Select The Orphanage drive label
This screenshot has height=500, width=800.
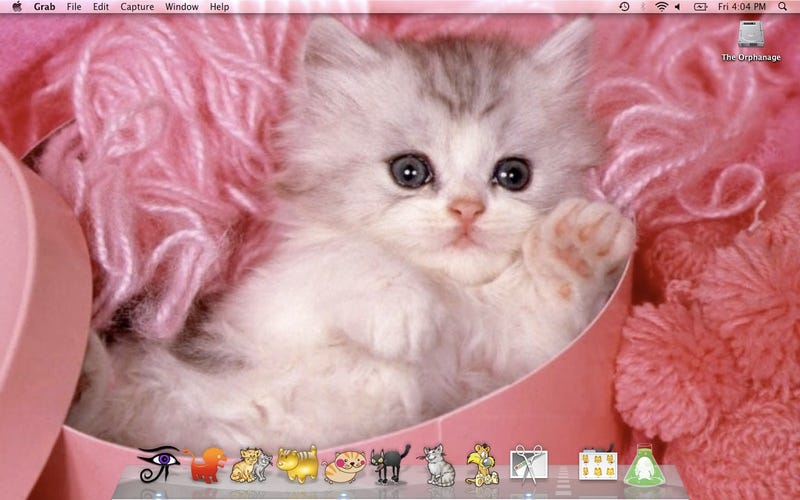751,57
